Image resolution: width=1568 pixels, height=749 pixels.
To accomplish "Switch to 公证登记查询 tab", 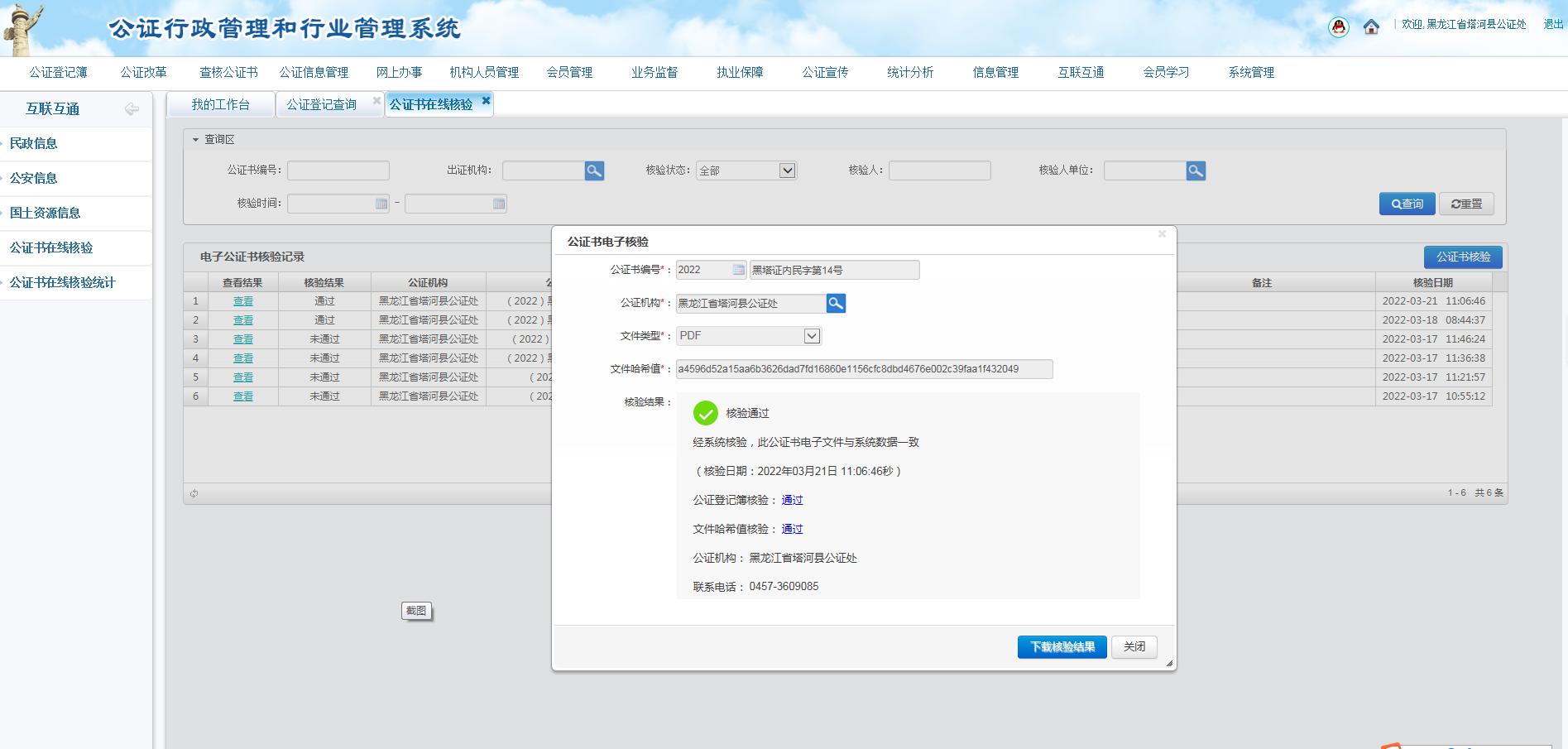I will click(322, 104).
